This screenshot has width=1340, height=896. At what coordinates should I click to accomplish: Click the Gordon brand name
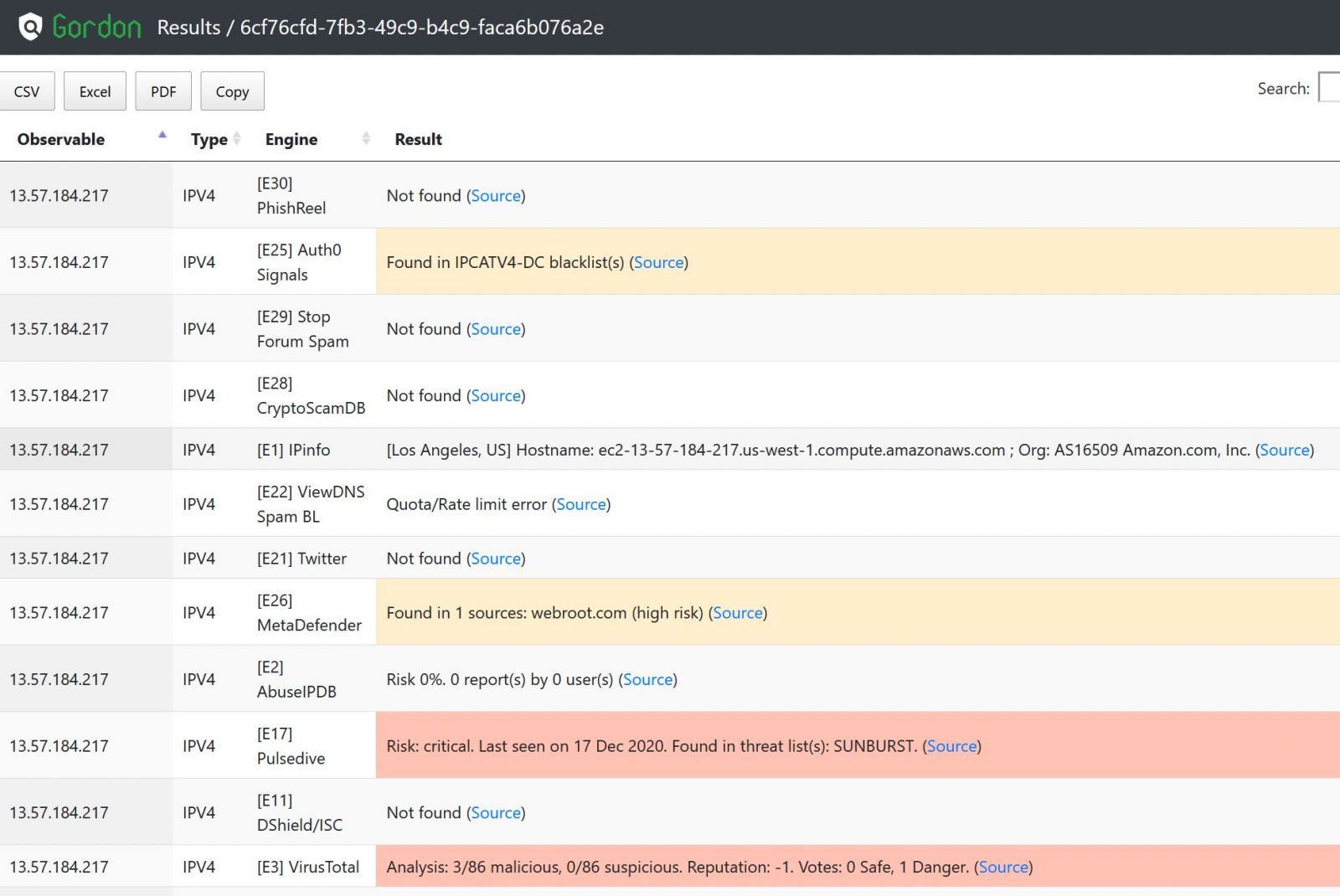click(96, 27)
